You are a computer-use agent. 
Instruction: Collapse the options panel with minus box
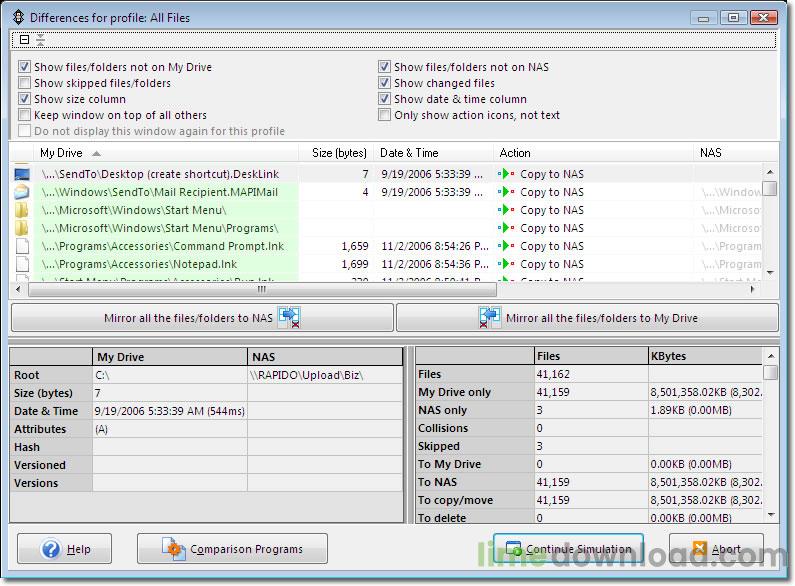pos(24,40)
